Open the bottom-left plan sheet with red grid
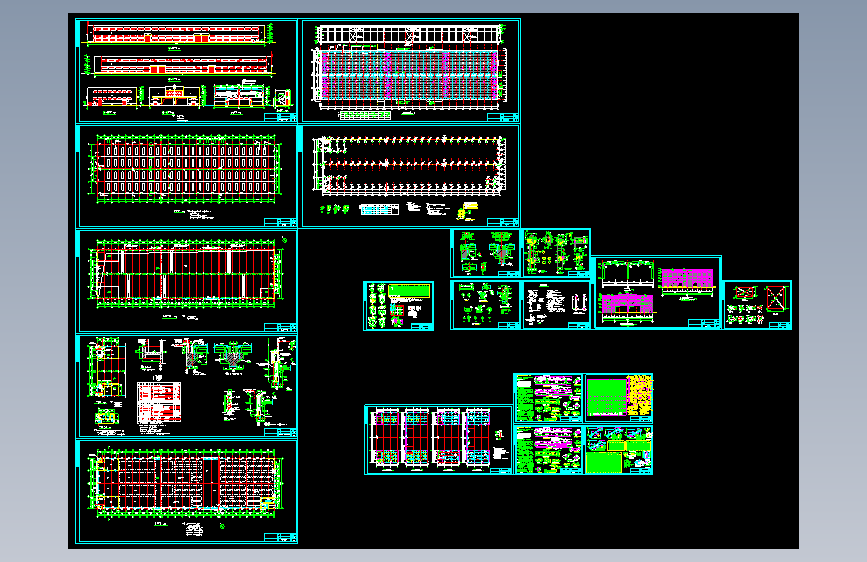The image size is (867, 562). coord(186,491)
